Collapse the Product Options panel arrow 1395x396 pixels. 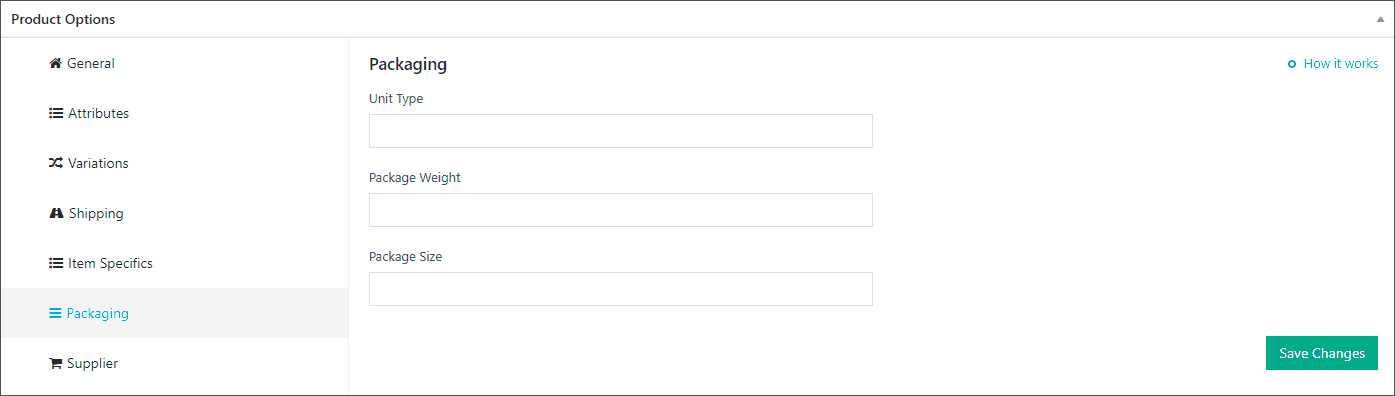1380,19
